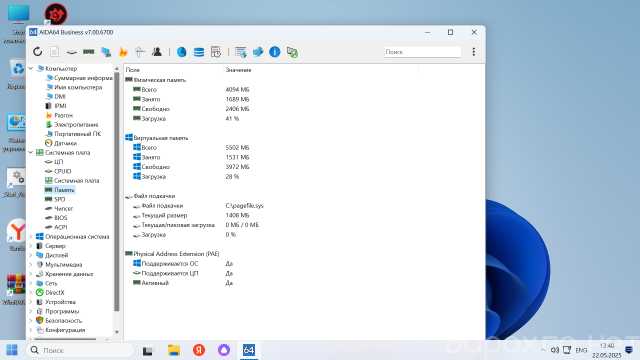Click the volume icon in system tray

click(x=555, y=350)
